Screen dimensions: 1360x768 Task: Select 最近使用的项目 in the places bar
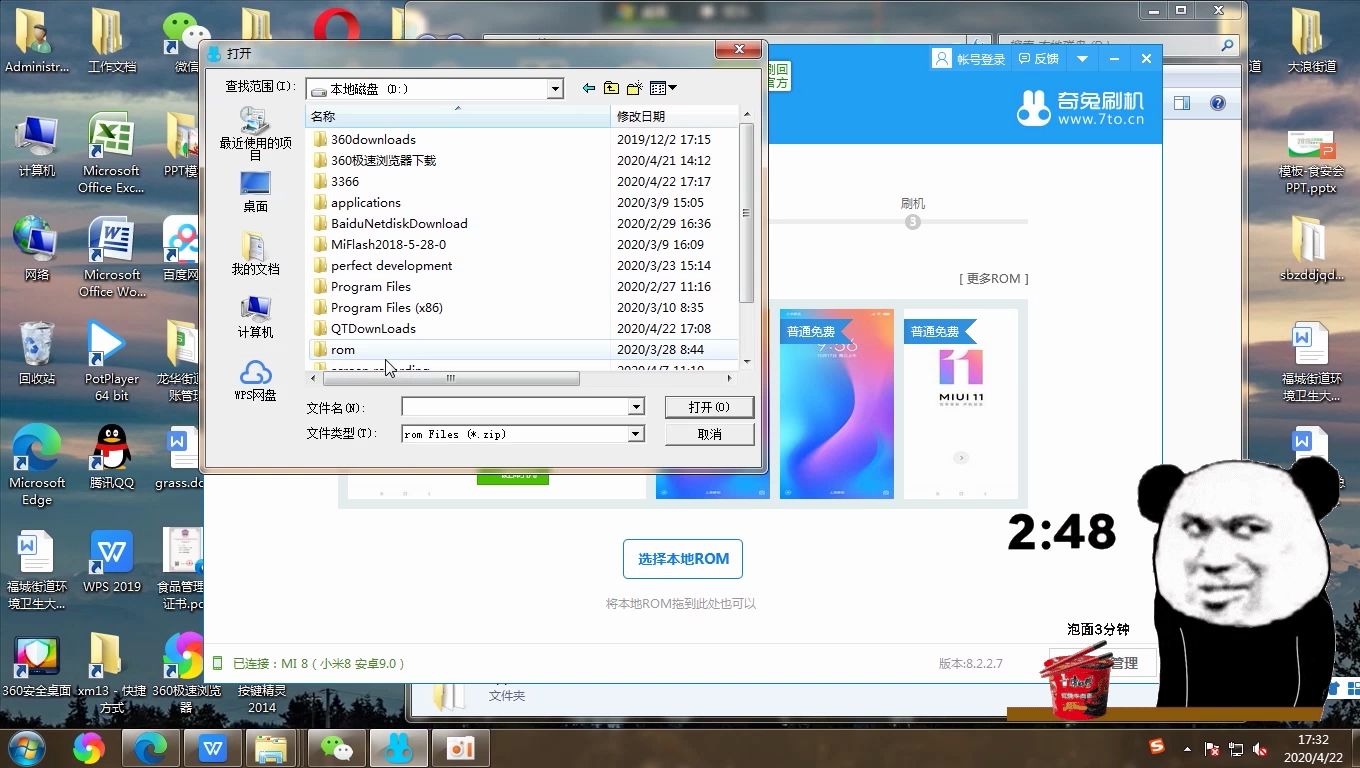coord(255,133)
